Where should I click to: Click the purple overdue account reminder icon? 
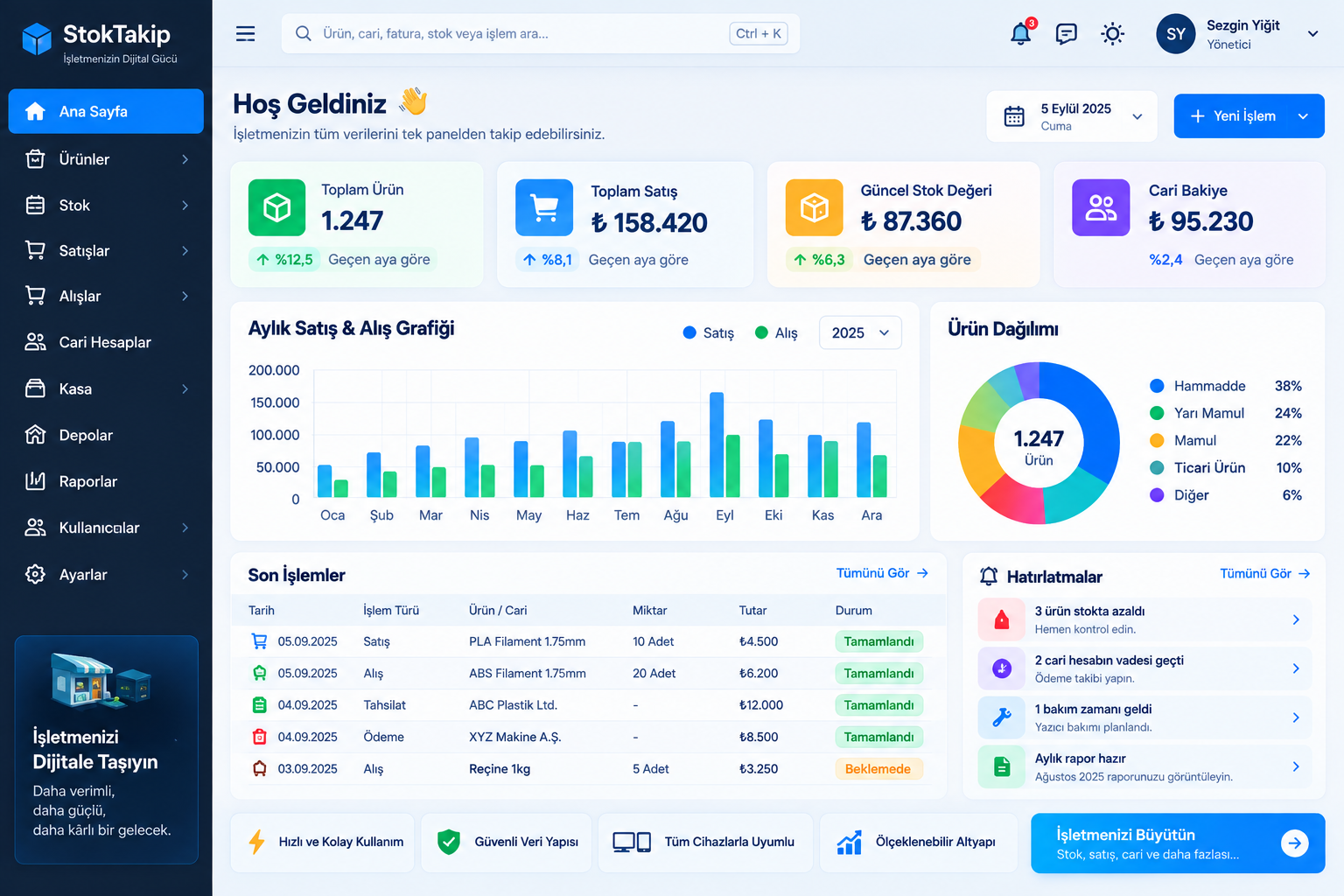pos(1002,668)
